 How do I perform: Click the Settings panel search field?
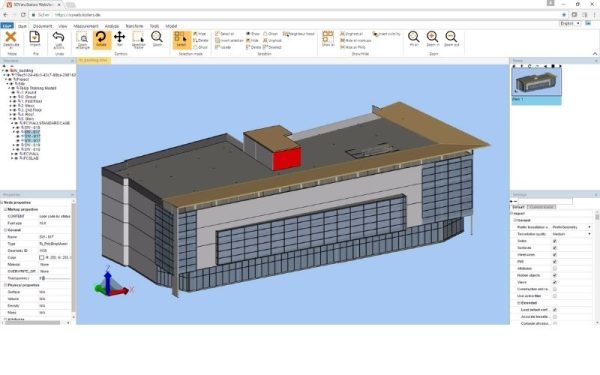[x=545, y=201]
